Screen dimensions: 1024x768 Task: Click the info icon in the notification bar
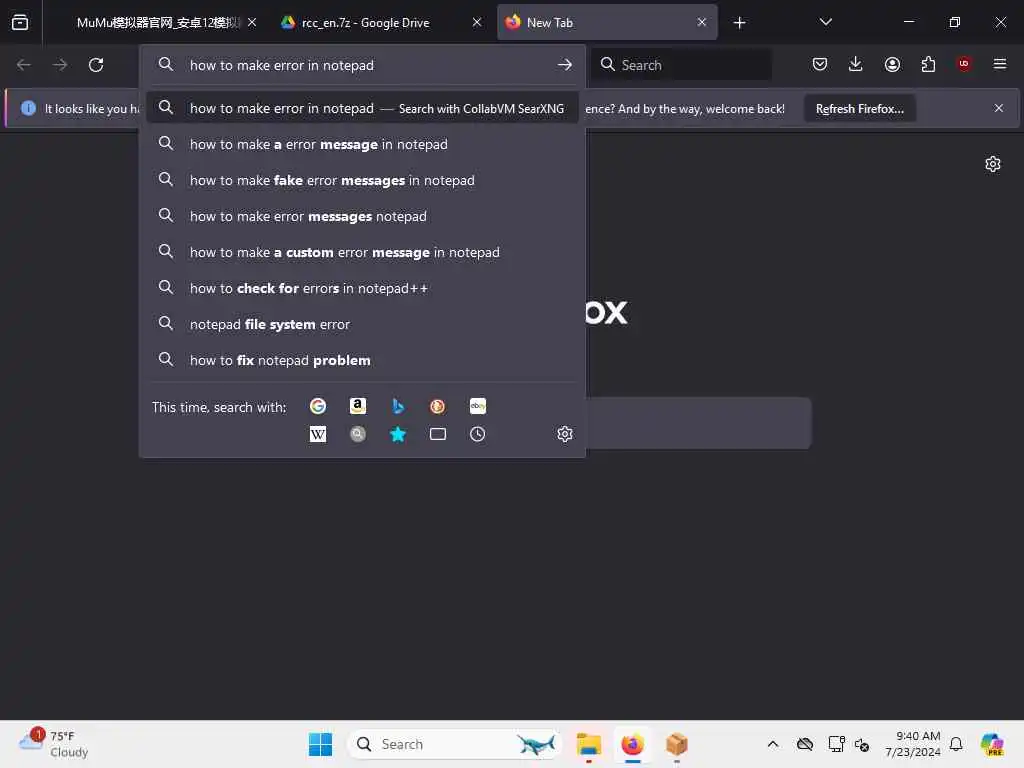click(28, 108)
